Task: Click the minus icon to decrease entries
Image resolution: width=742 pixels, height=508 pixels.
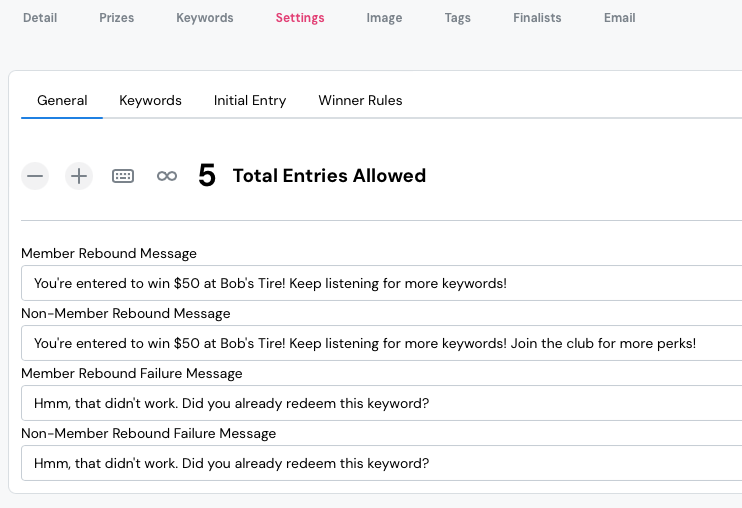Action: click(x=36, y=176)
